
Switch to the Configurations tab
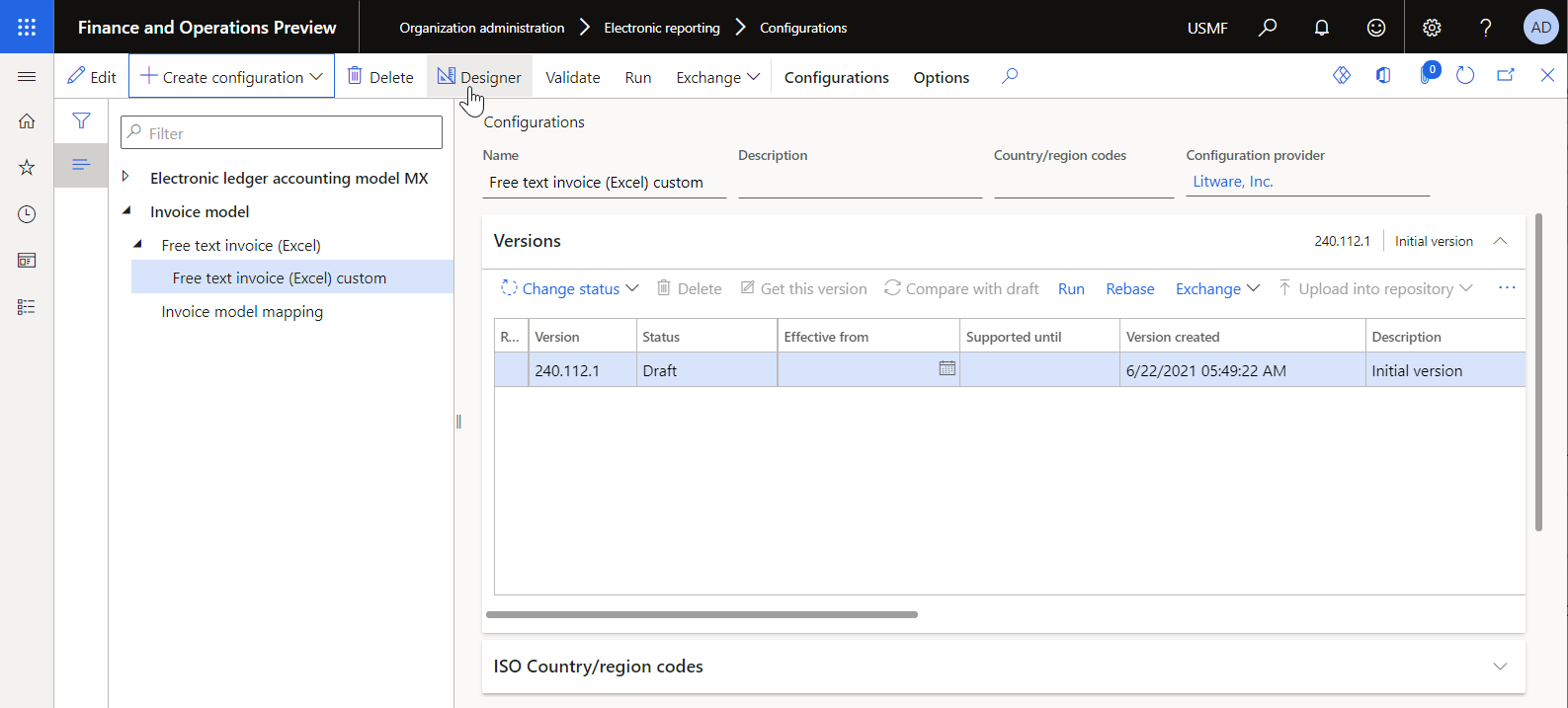[x=837, y=77]
